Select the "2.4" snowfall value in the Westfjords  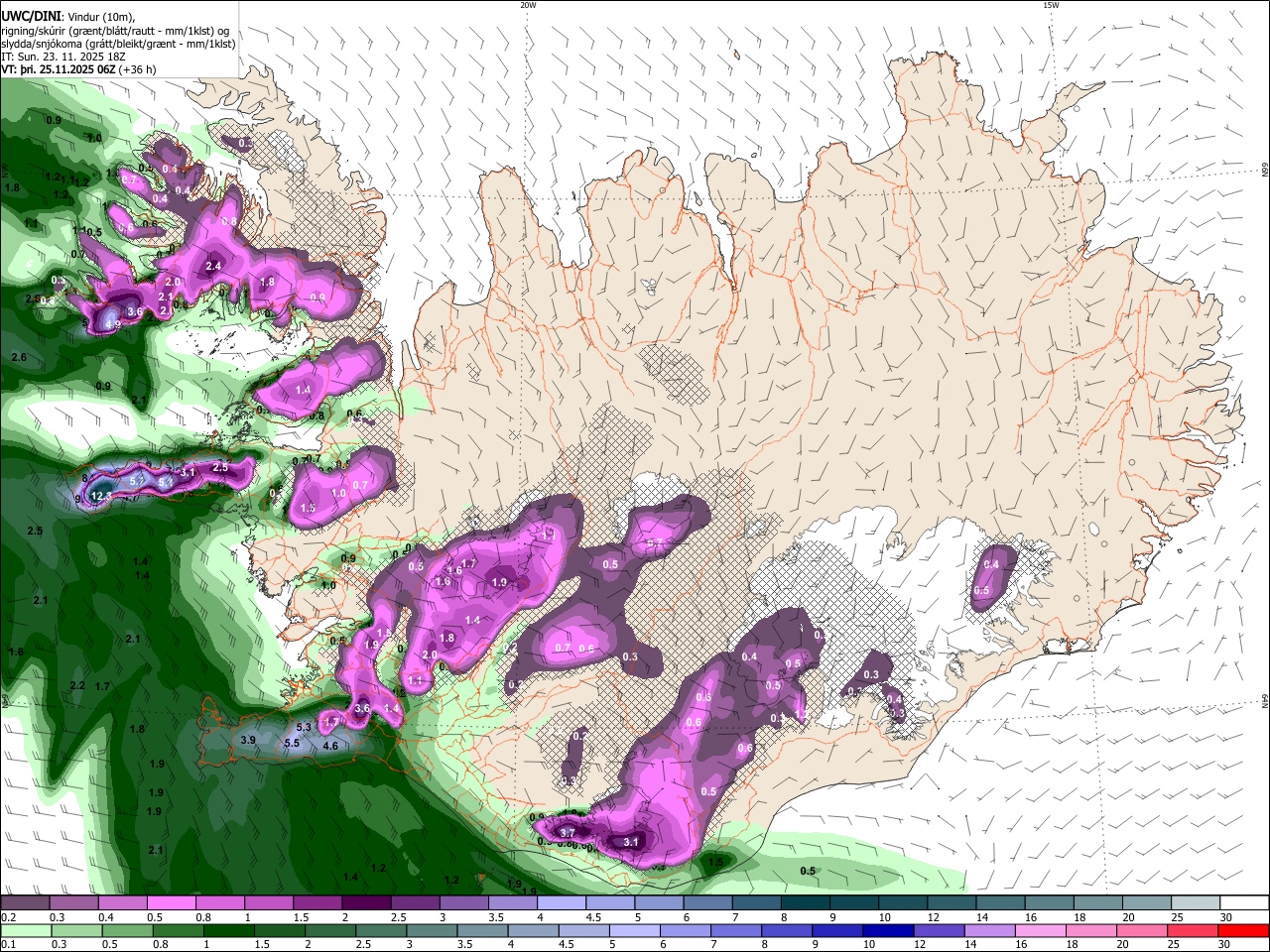click(213, 266)
